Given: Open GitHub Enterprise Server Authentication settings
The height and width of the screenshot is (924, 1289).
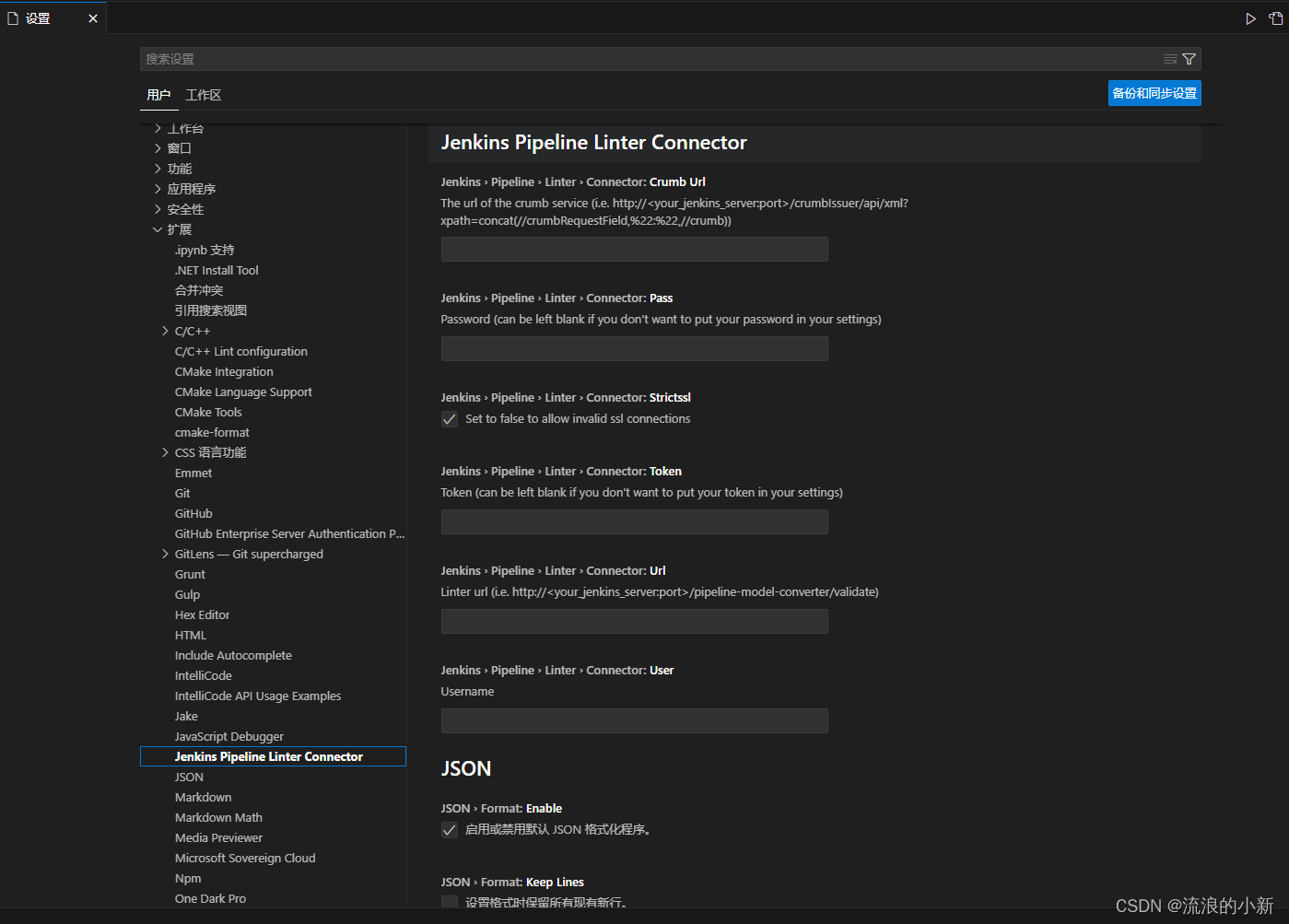Looking at the screenshot, I should [289, 533].
